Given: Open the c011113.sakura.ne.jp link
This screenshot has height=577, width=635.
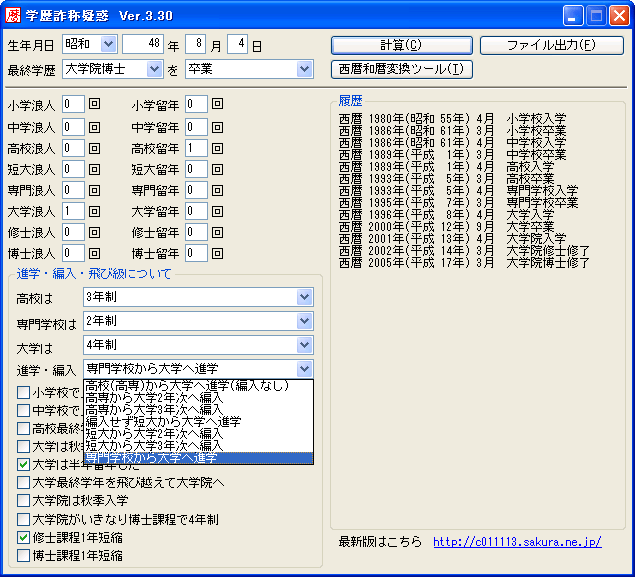Looking at the screenshot, I should click(517, 541).
